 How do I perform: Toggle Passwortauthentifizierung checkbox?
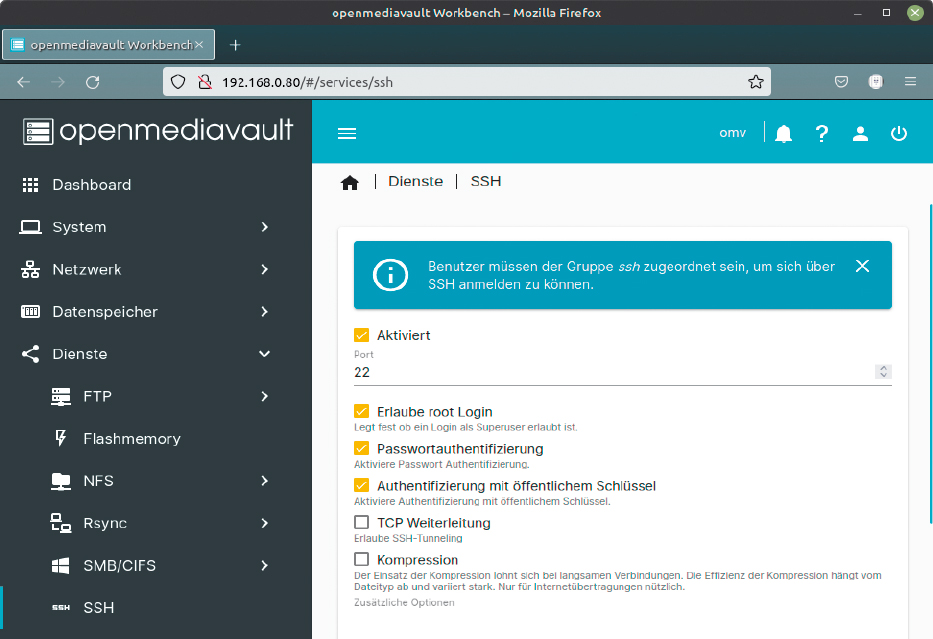pos(361,448)
